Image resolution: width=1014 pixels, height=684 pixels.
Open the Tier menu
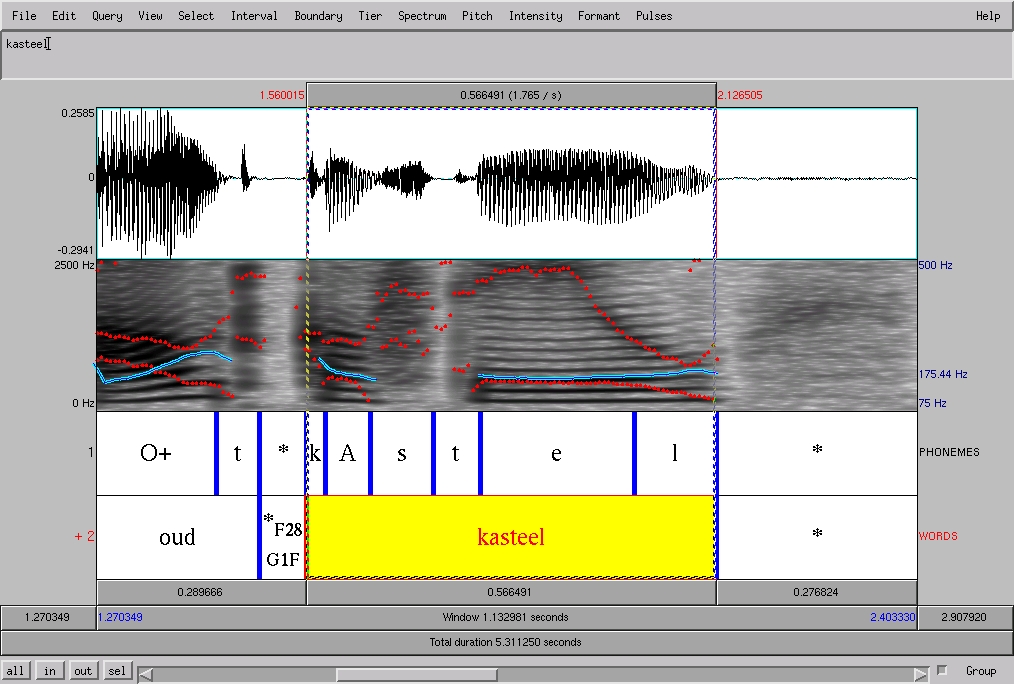pos(370,16)
